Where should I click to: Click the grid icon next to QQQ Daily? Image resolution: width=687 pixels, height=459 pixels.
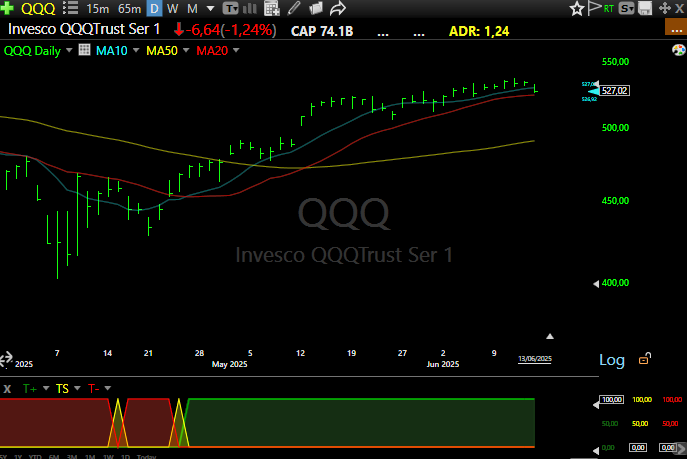tap(85, 50)
